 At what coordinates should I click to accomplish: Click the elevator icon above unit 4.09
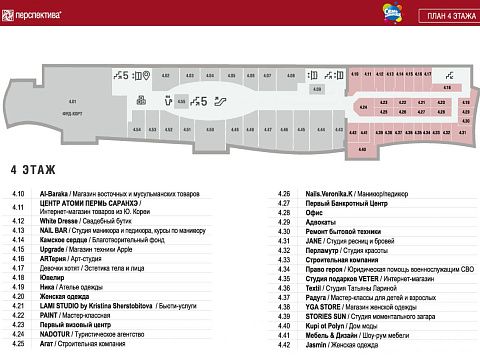pos(312,75)
